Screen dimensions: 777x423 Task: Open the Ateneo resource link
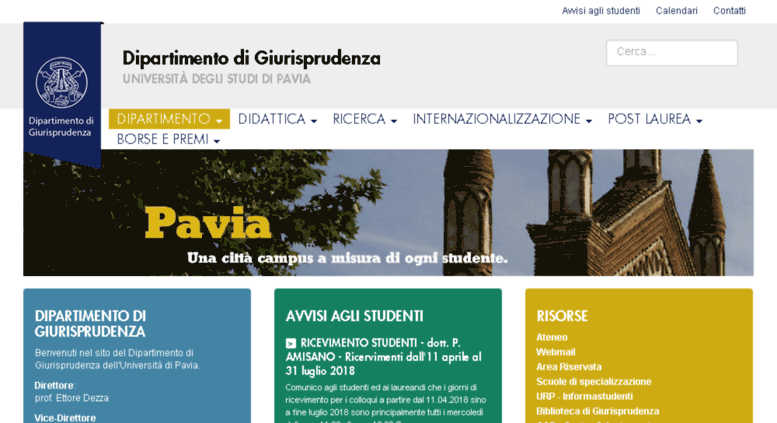[552, 337]
